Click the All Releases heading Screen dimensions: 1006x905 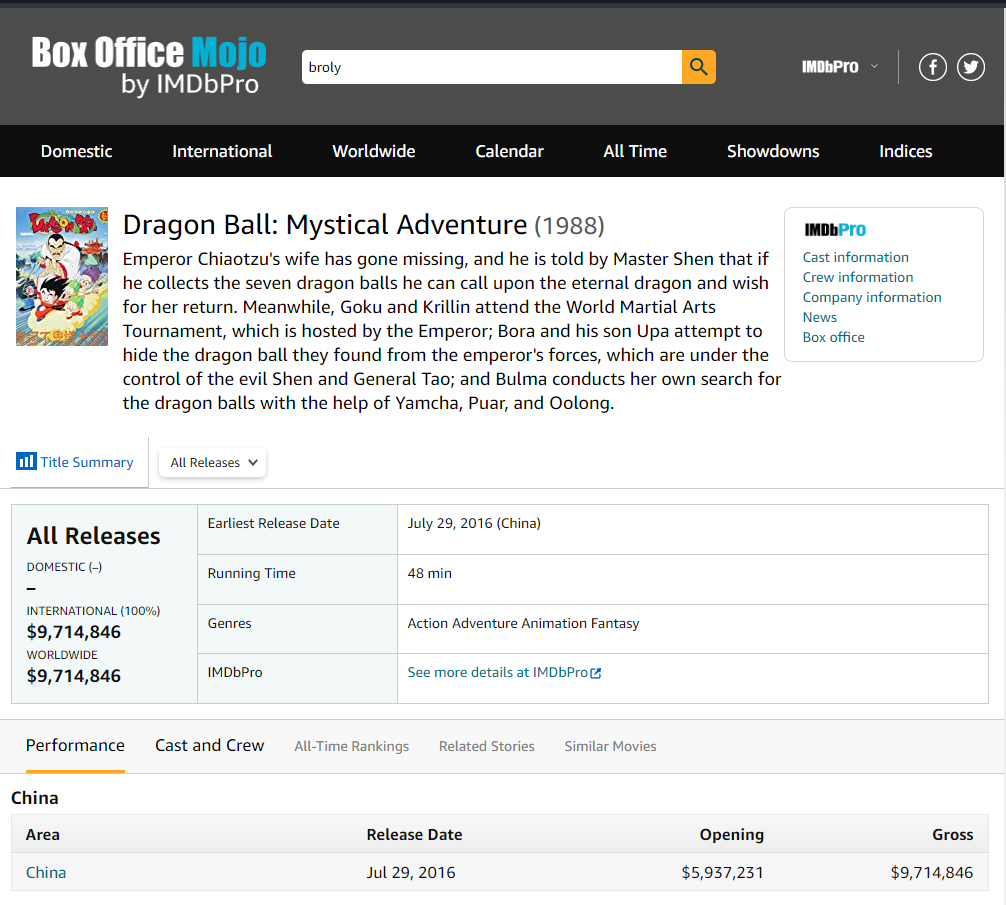click(x=93, y=536)
